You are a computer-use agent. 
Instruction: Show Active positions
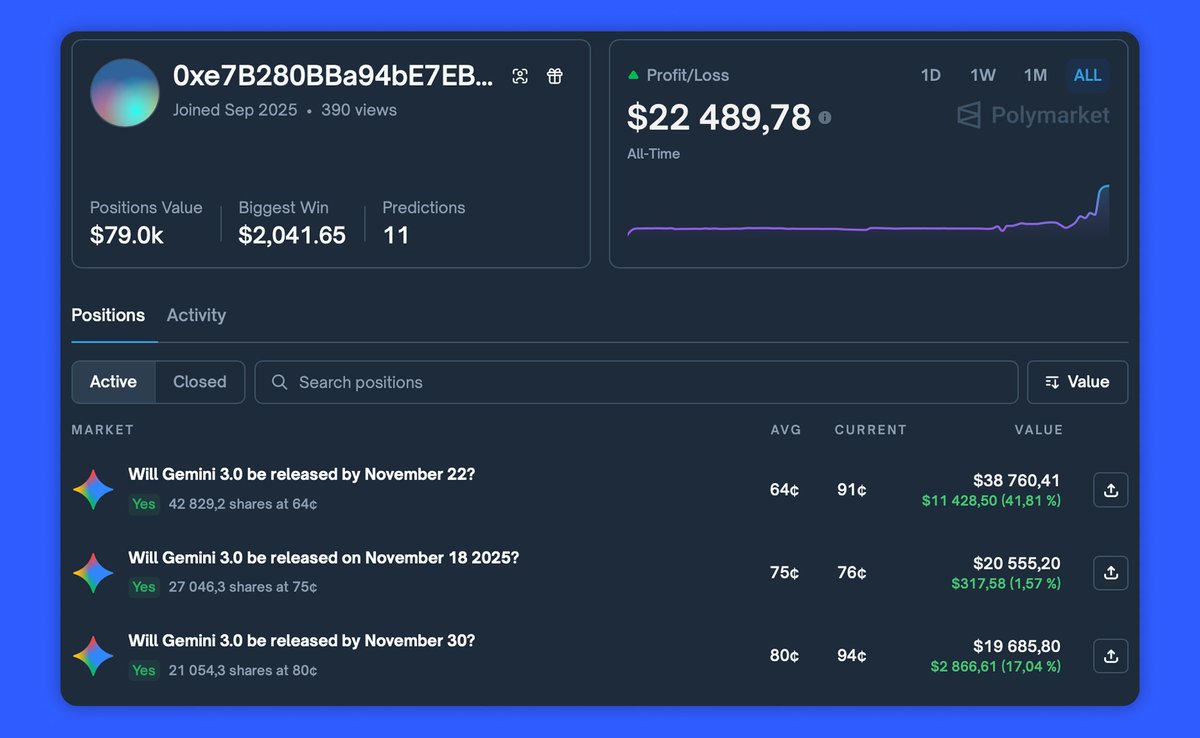click(114, 382)
